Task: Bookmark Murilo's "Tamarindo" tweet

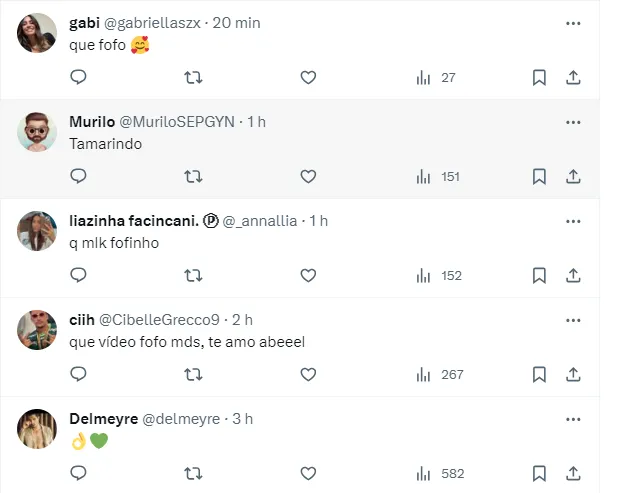Action: pos(539,176)
